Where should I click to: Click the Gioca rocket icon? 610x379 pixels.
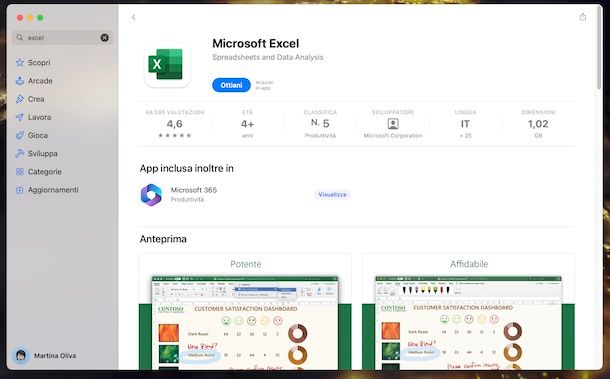point(20,135)
